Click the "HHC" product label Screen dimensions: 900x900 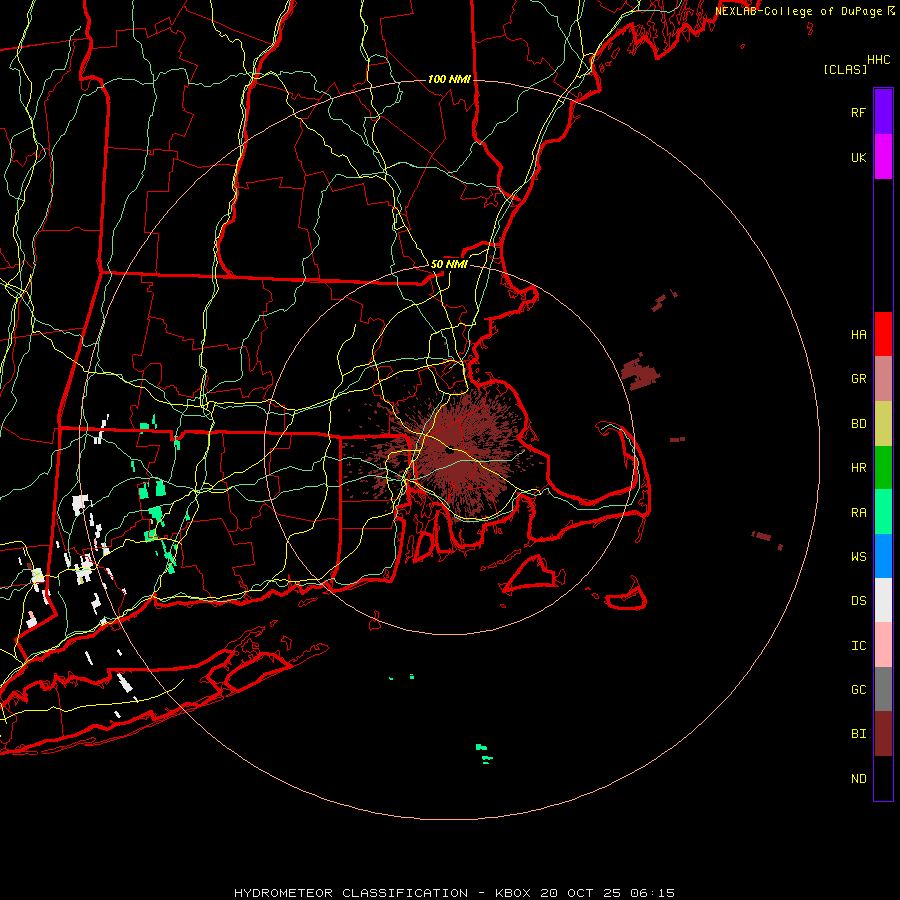pyautogui.click(x=878, y=60)
